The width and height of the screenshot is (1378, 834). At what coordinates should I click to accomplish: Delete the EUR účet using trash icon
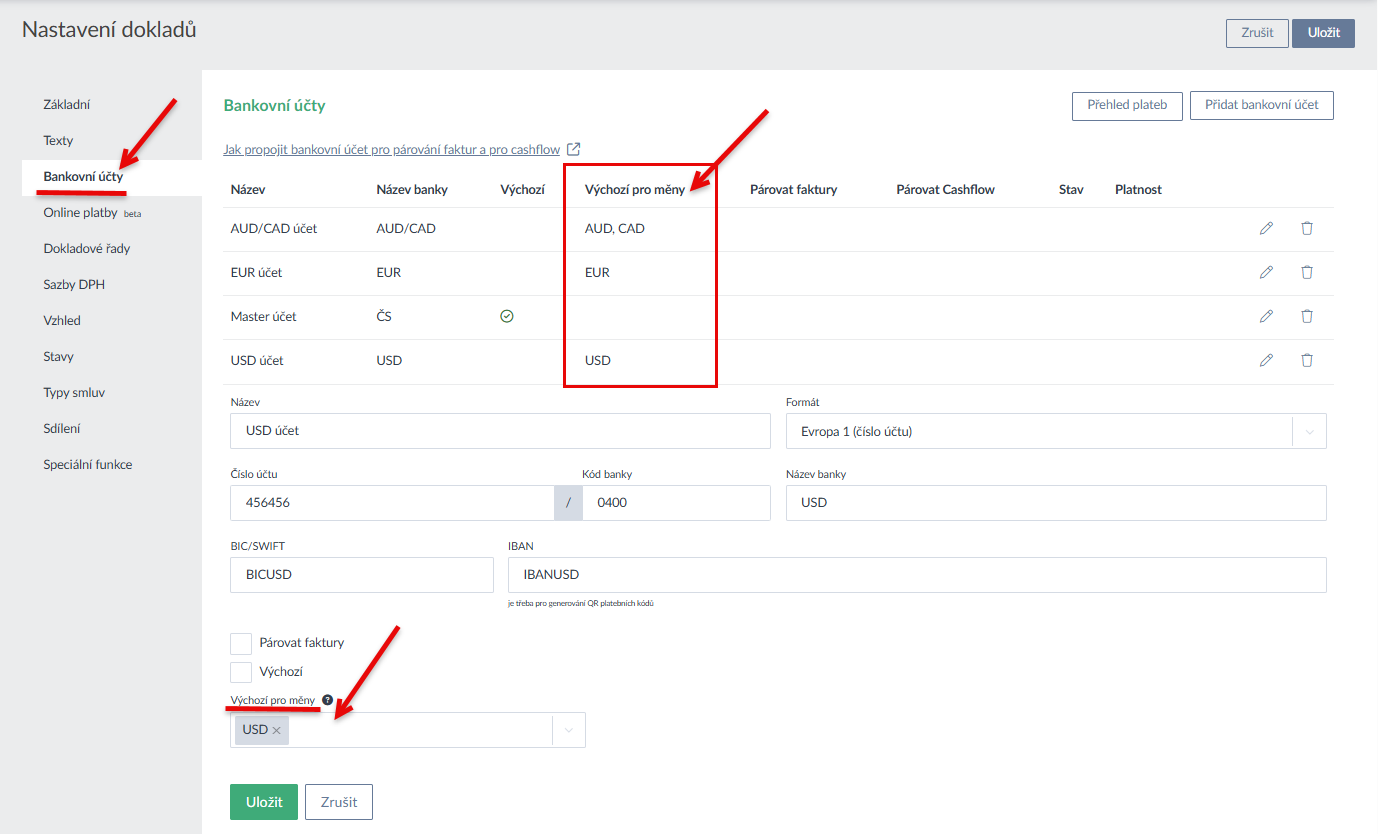click(1306, 272)
